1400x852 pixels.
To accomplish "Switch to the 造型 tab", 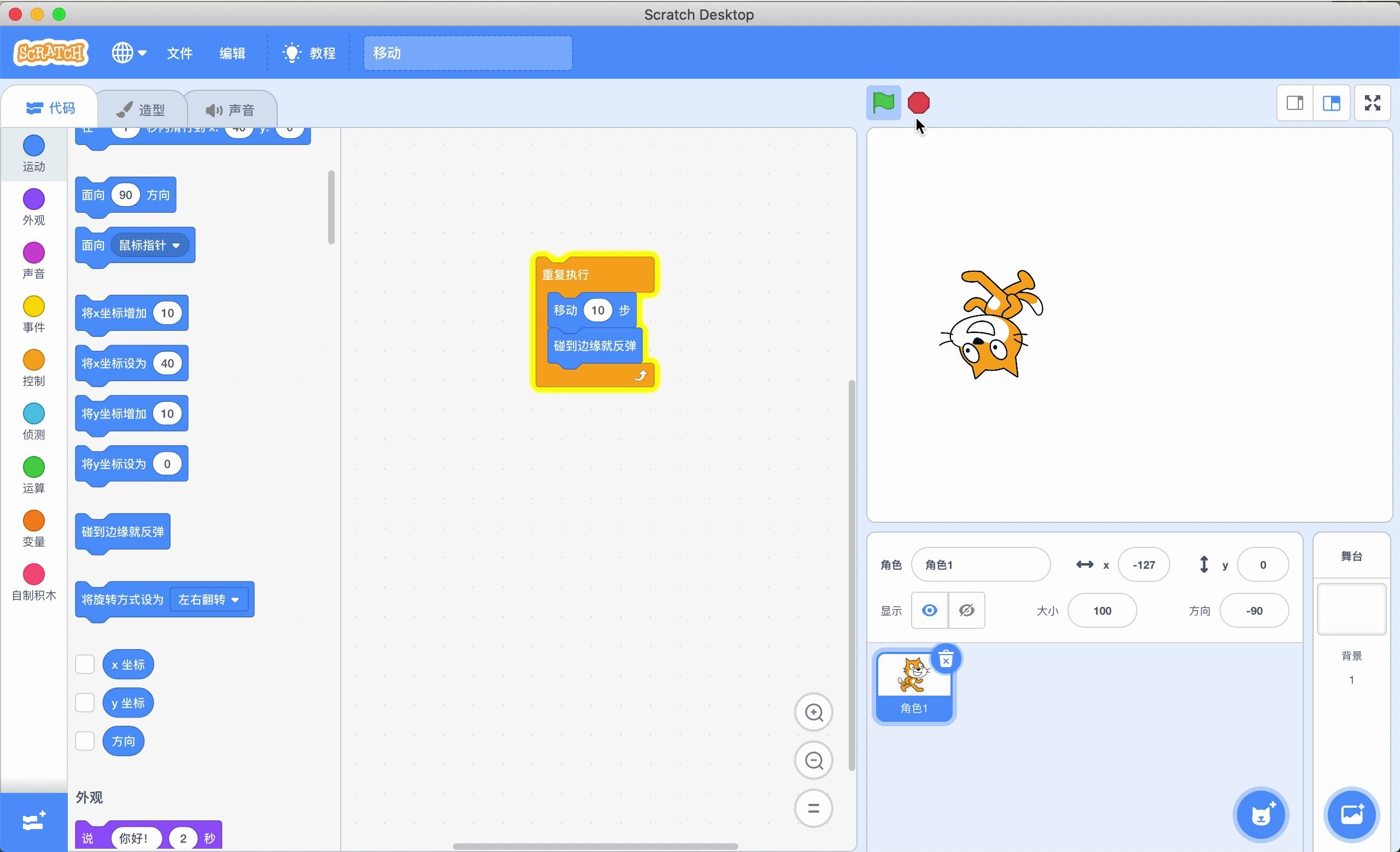I will point(141,108).
